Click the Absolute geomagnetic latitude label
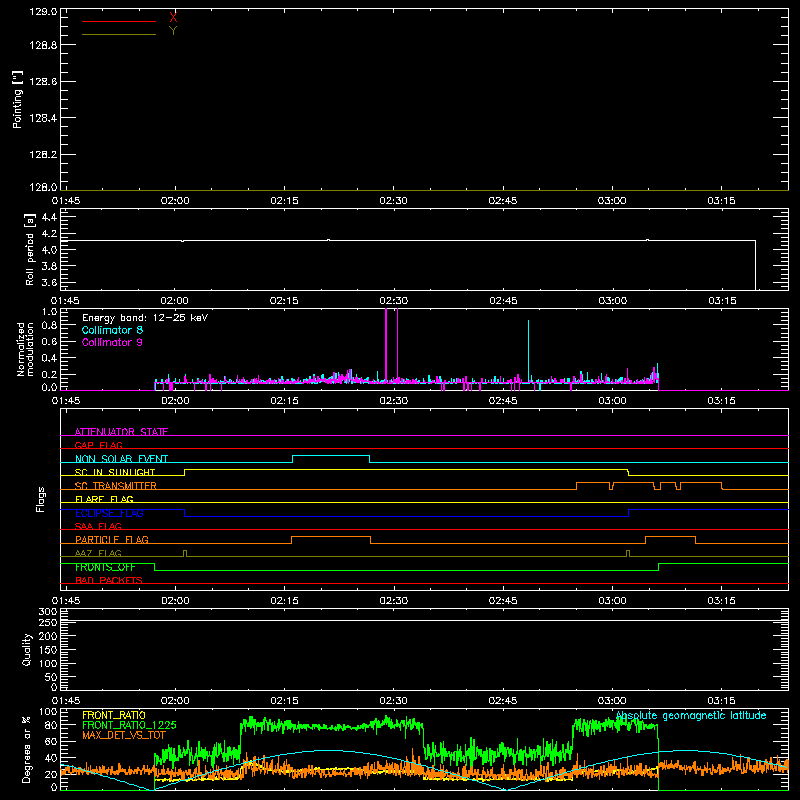The image size is (800, 800). click(x=691, y=715)
